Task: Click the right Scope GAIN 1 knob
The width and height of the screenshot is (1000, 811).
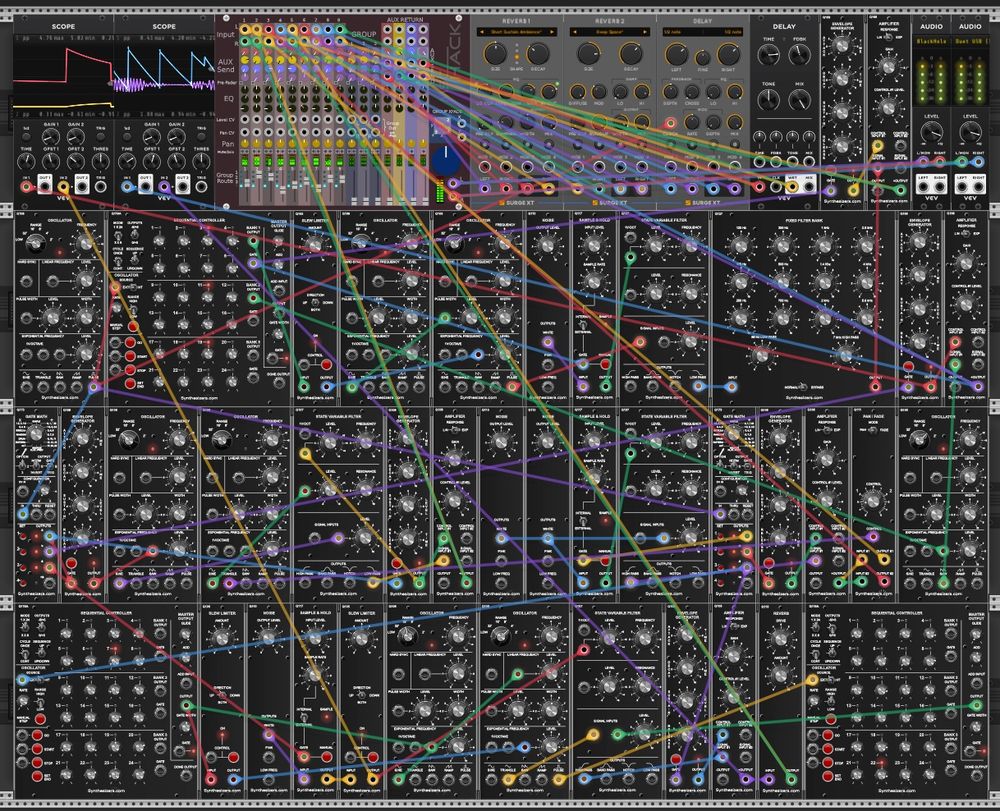Action: click(x=151, y=137)
